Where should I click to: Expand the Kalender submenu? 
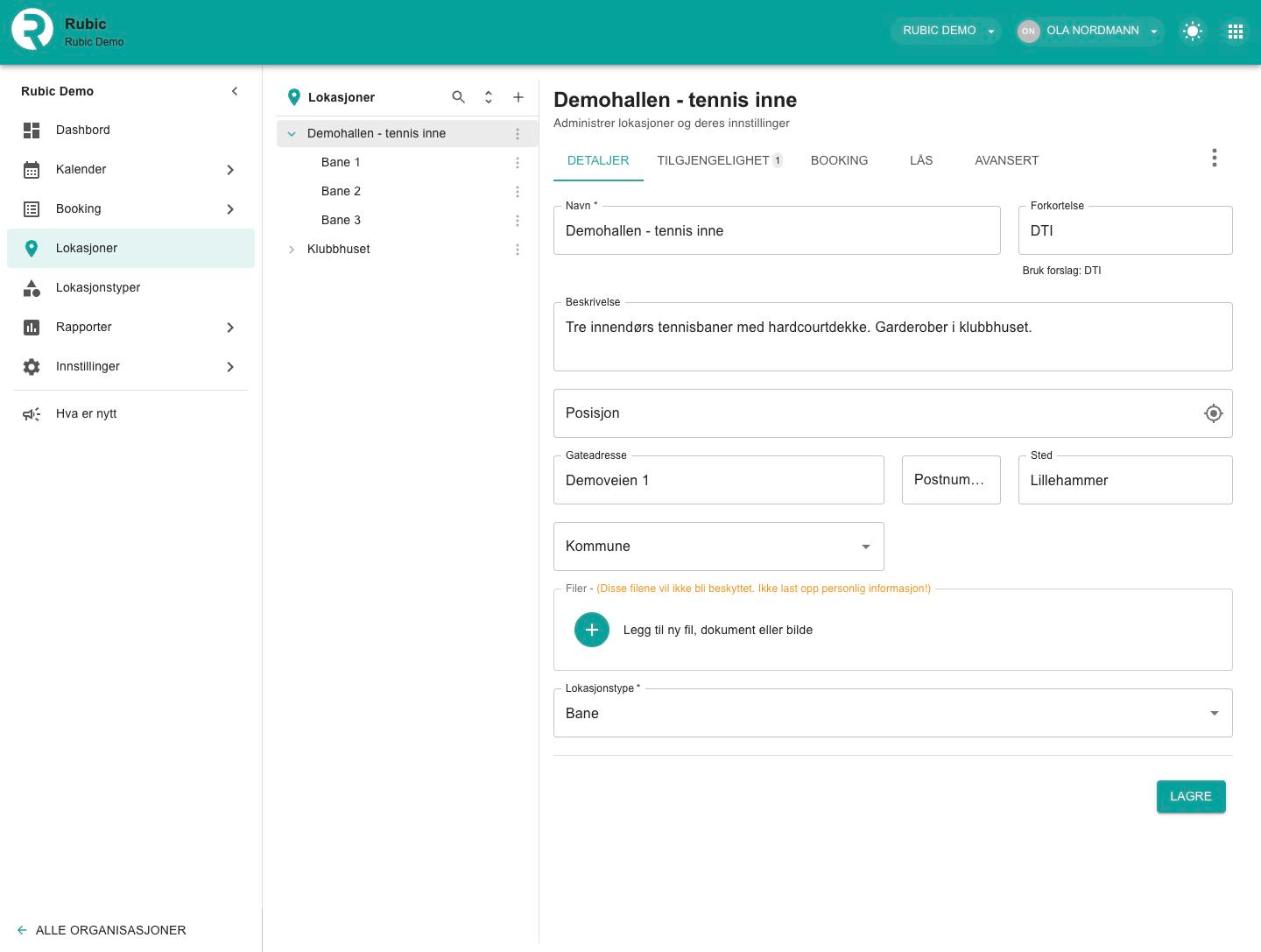click(x=230, y=170)
